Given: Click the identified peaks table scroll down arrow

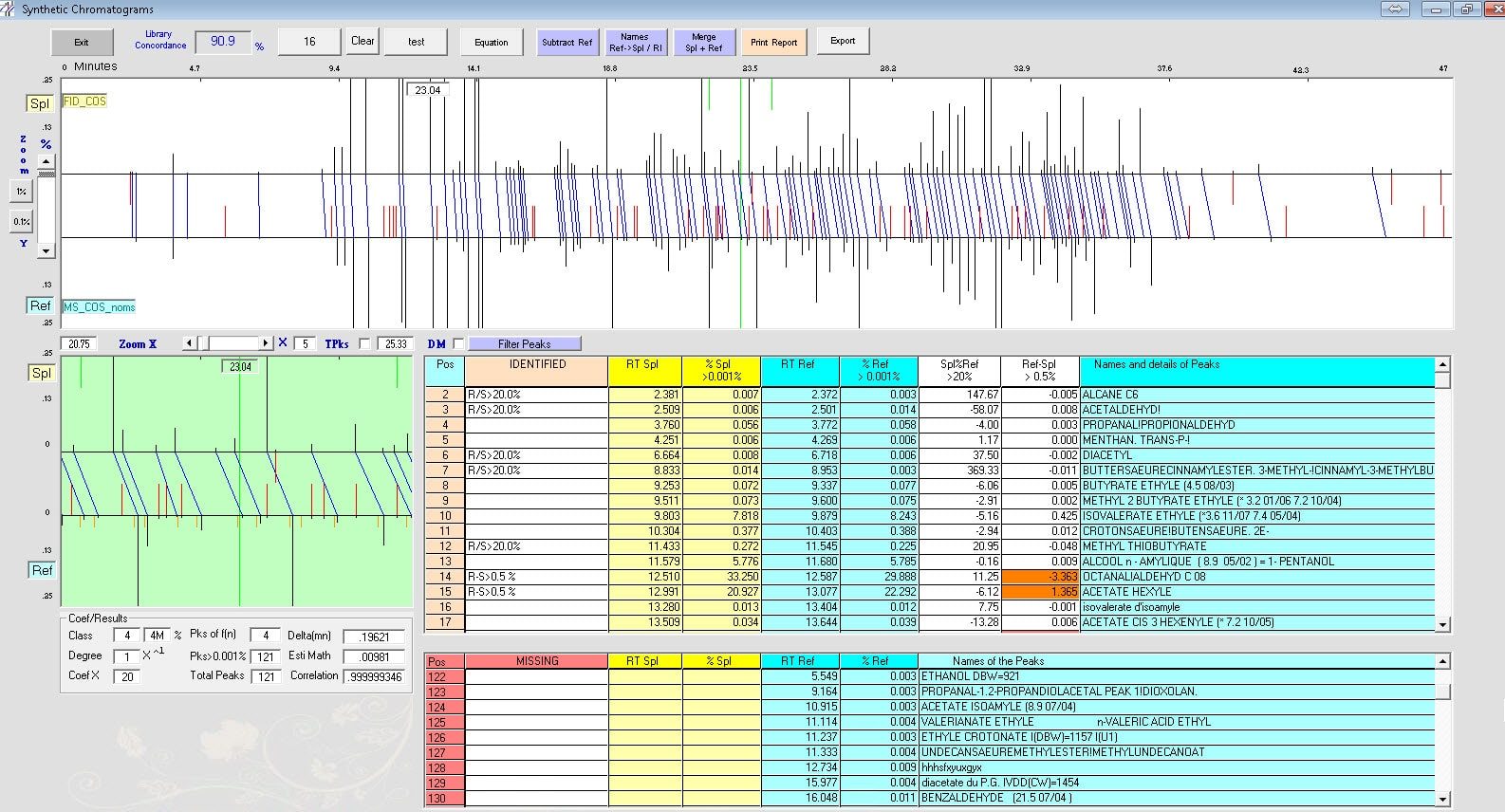Looking at the screenshot, I should click(x=1443, y=624).
